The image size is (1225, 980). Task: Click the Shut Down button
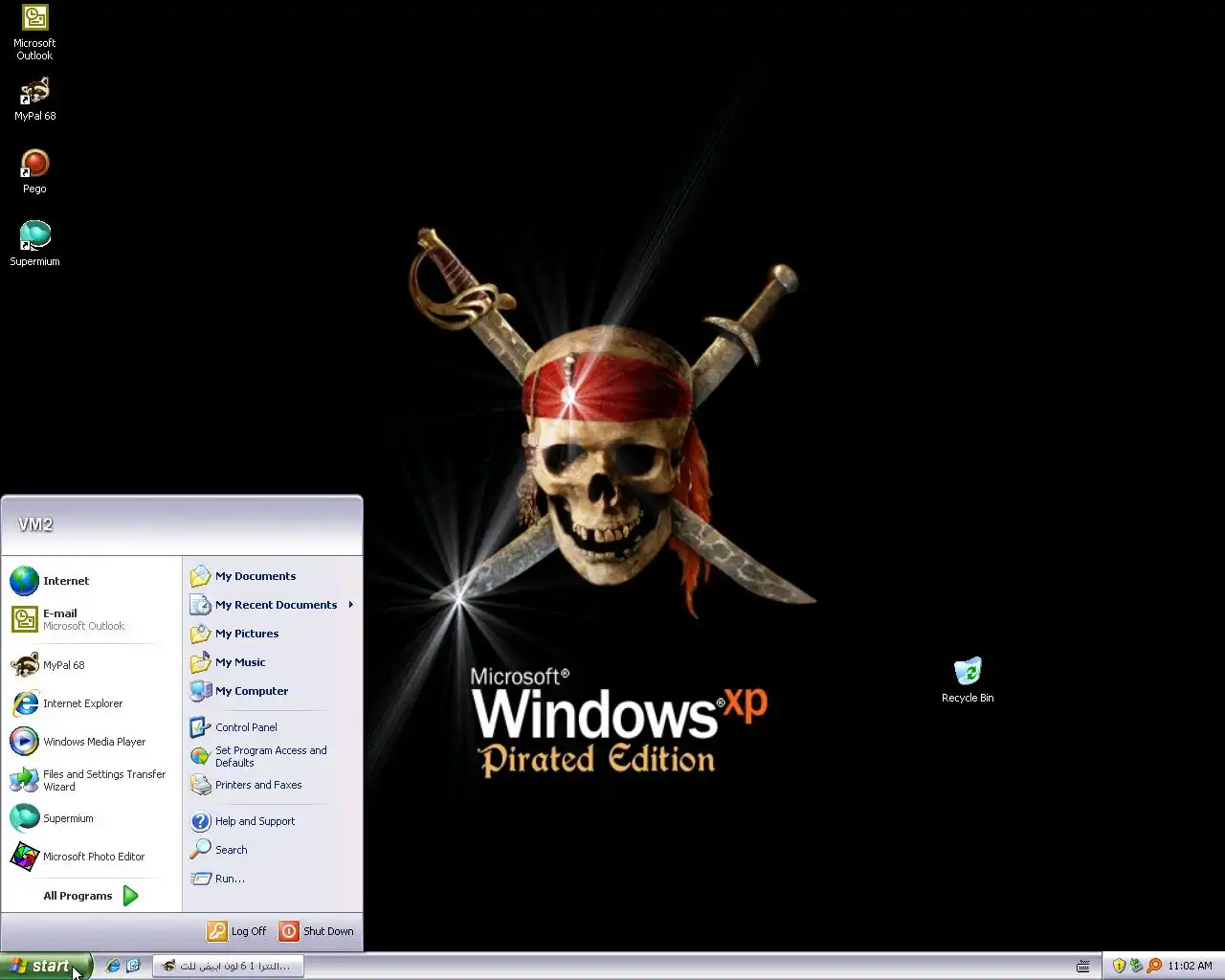click(317, 931)
